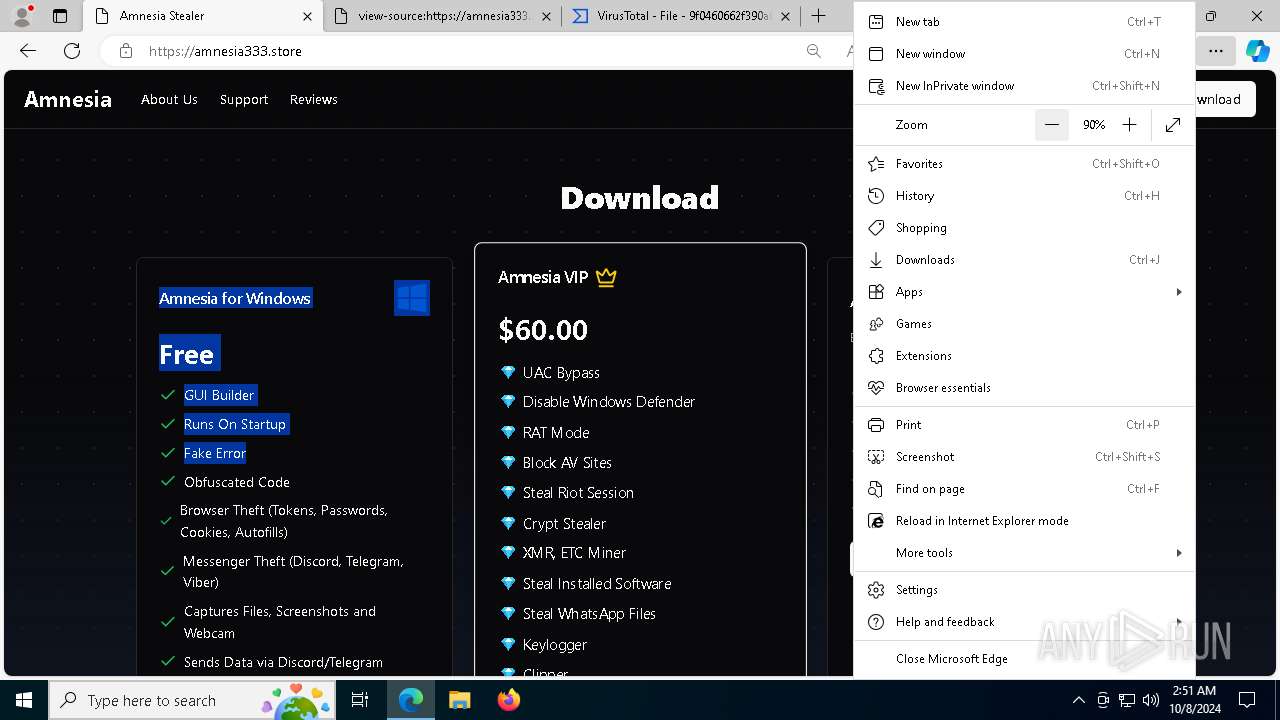This screenshot has width=1280, height=720.
Task: Open History from the menu
Action: (x=1024, y=196)
